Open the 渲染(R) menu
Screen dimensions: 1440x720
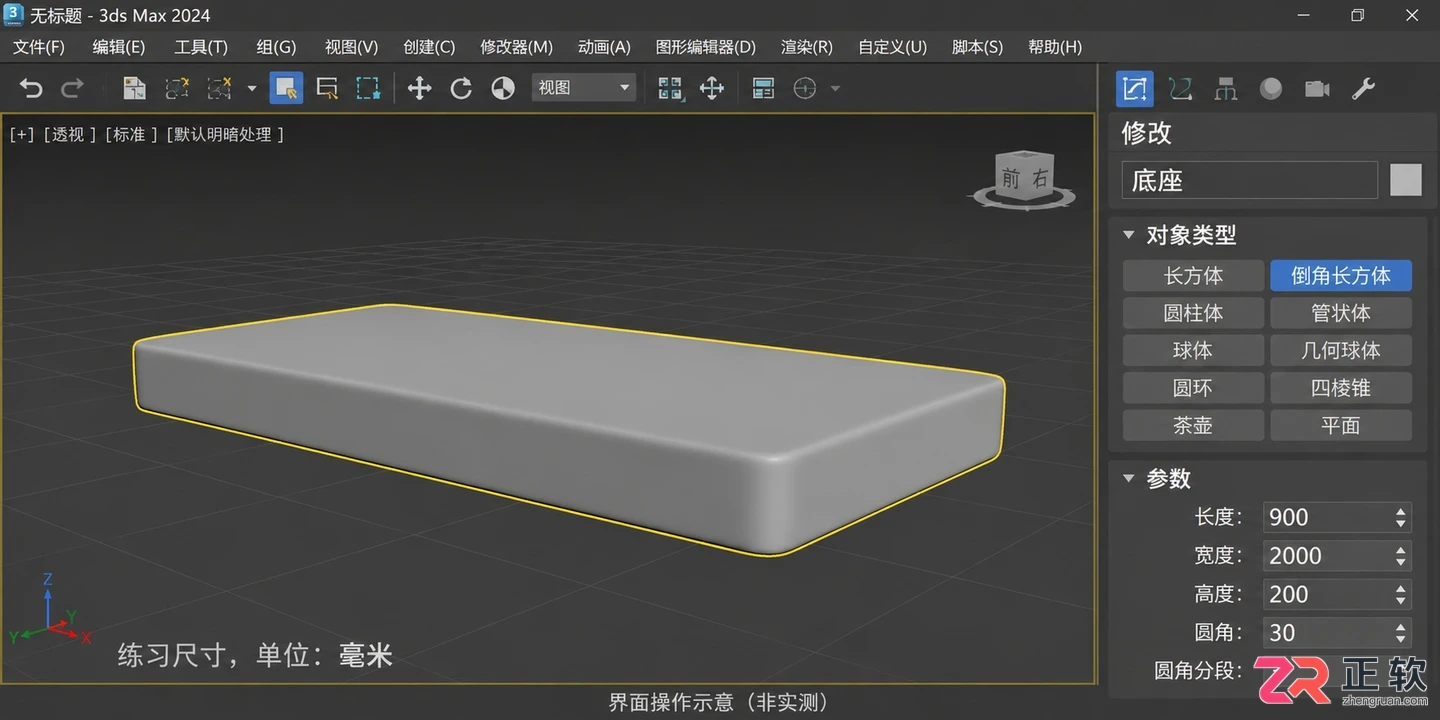[807, 47]
